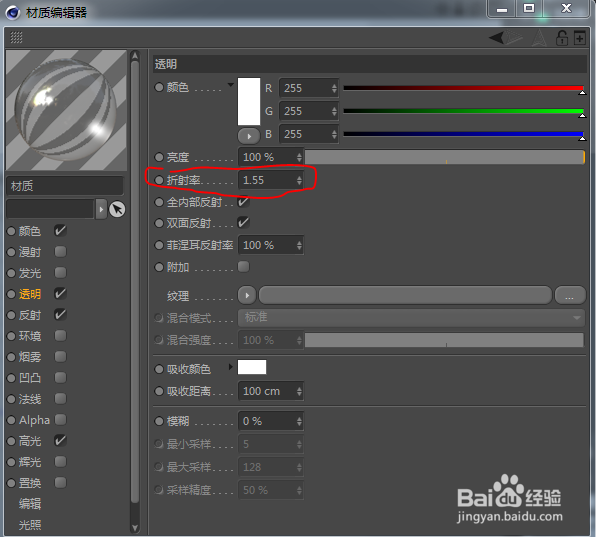596x537 pixels.
Task: Select the 反射 channel in list
Action: click(x=30, y=315)
